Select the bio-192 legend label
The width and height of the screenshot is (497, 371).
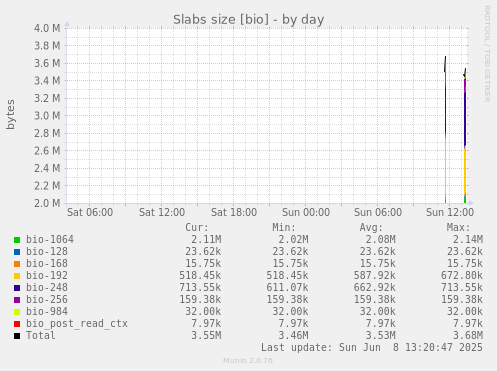[x=47, y=275]
